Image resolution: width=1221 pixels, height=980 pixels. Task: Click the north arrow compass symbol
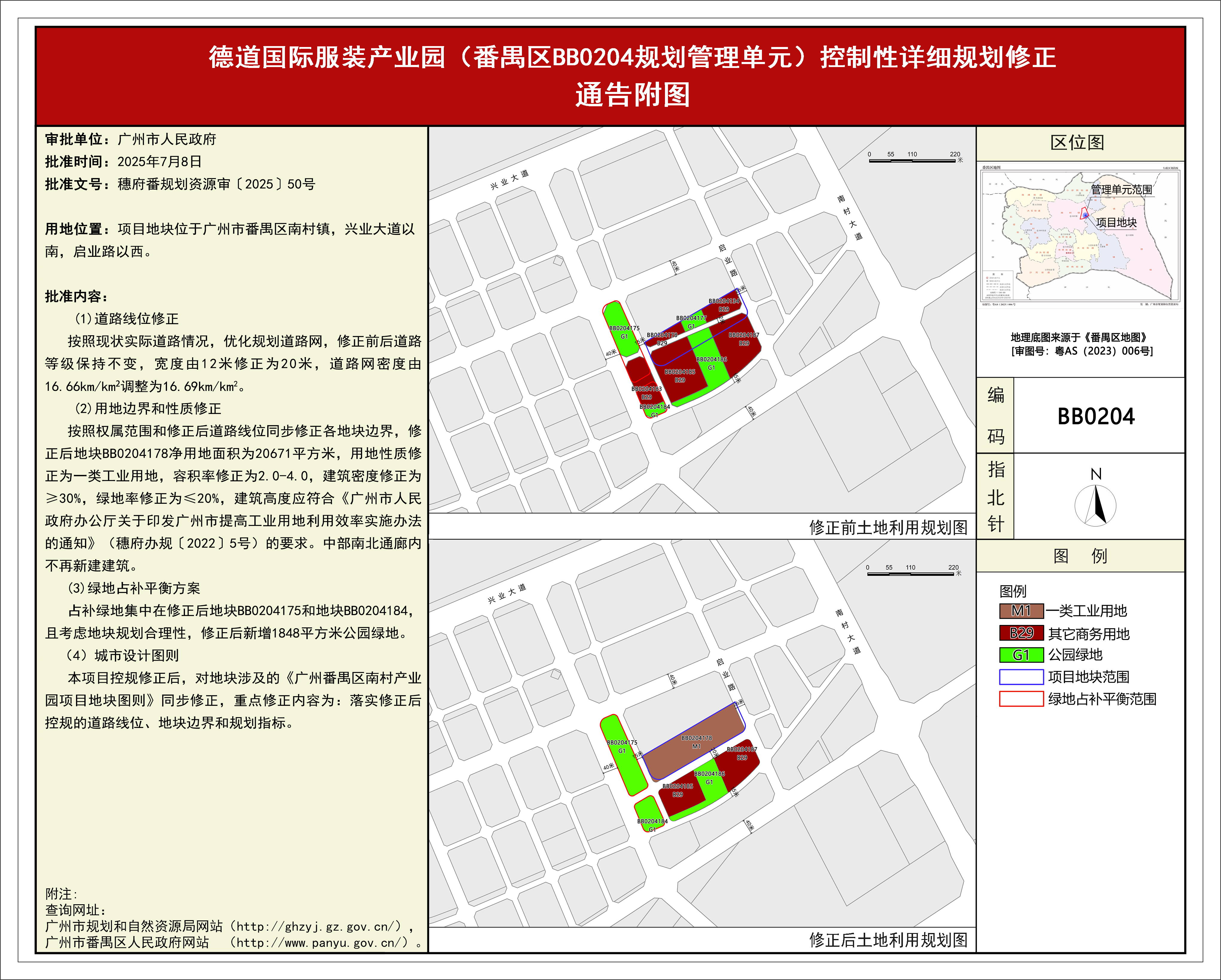pos(1095,506)
